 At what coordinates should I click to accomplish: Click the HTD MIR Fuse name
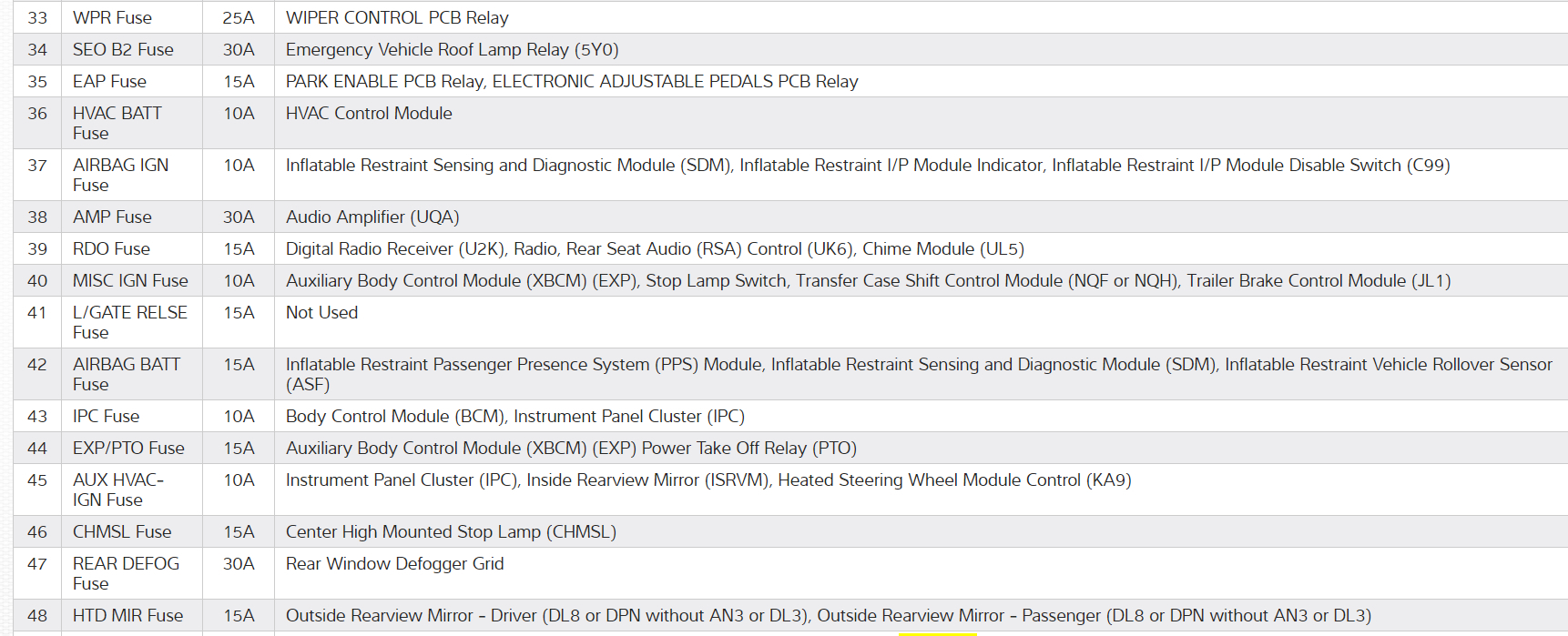click(x=127, y=616)
